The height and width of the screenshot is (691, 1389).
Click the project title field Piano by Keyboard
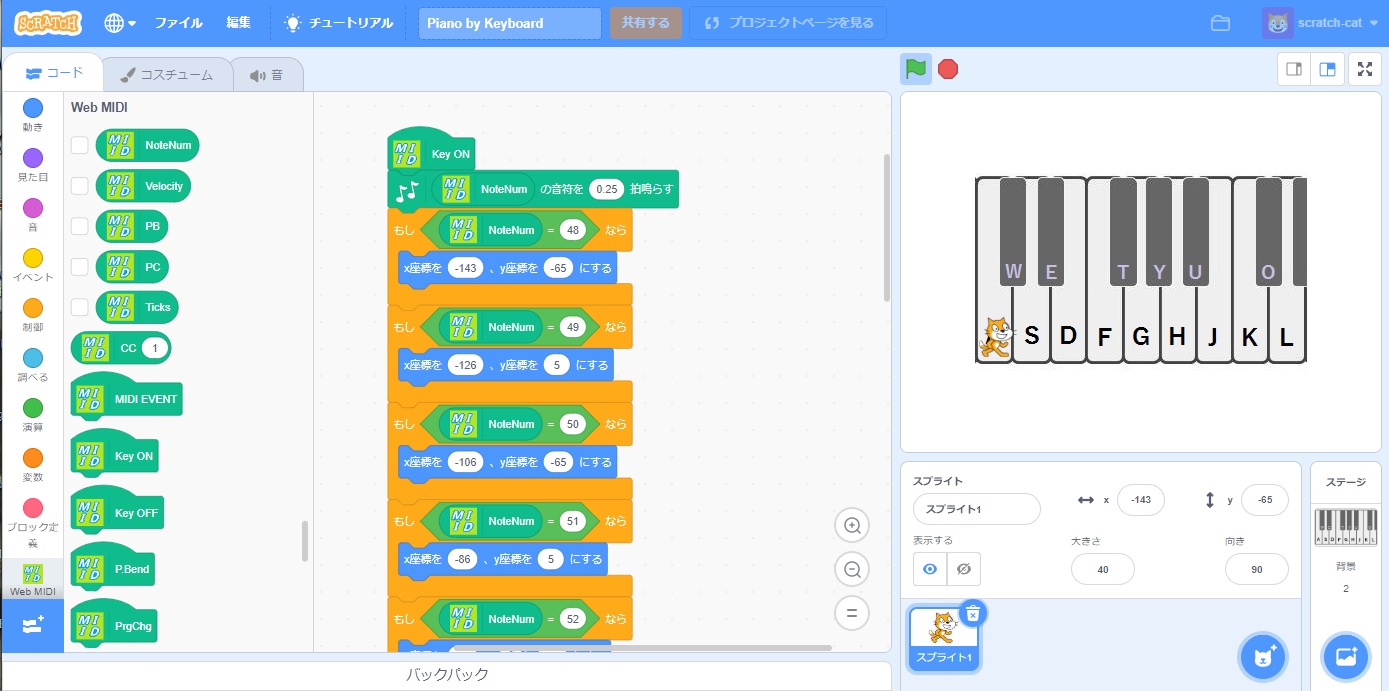point(509,23)
